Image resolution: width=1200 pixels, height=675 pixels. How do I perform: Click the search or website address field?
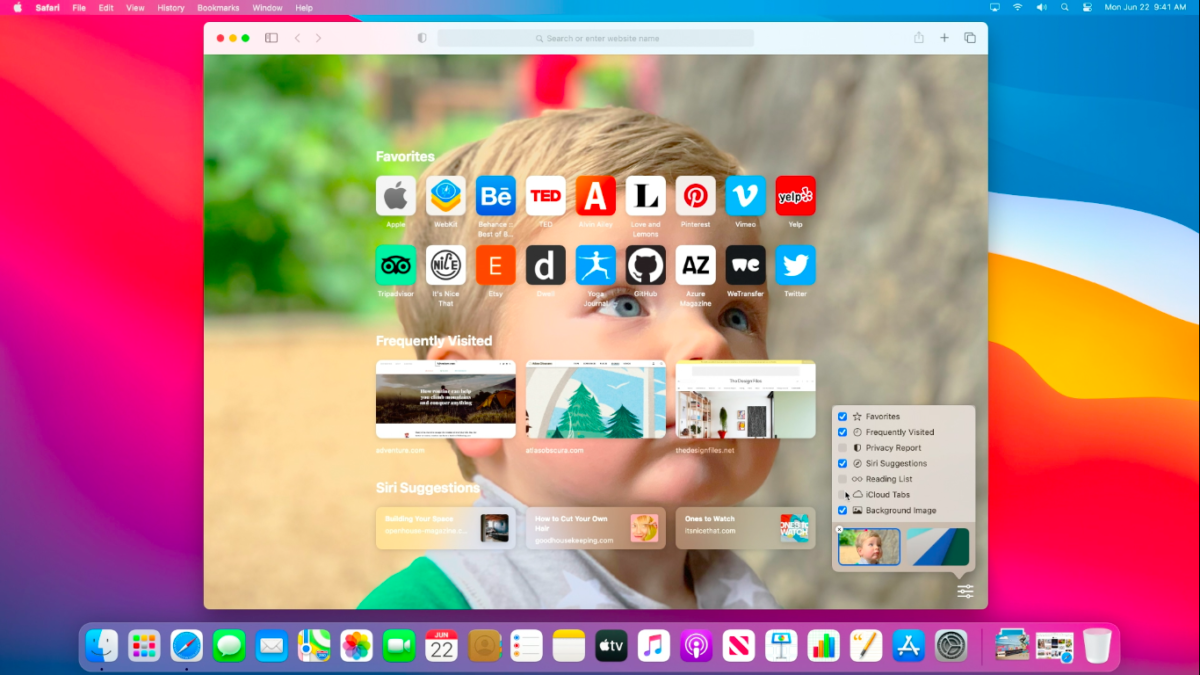pos(596,38)
